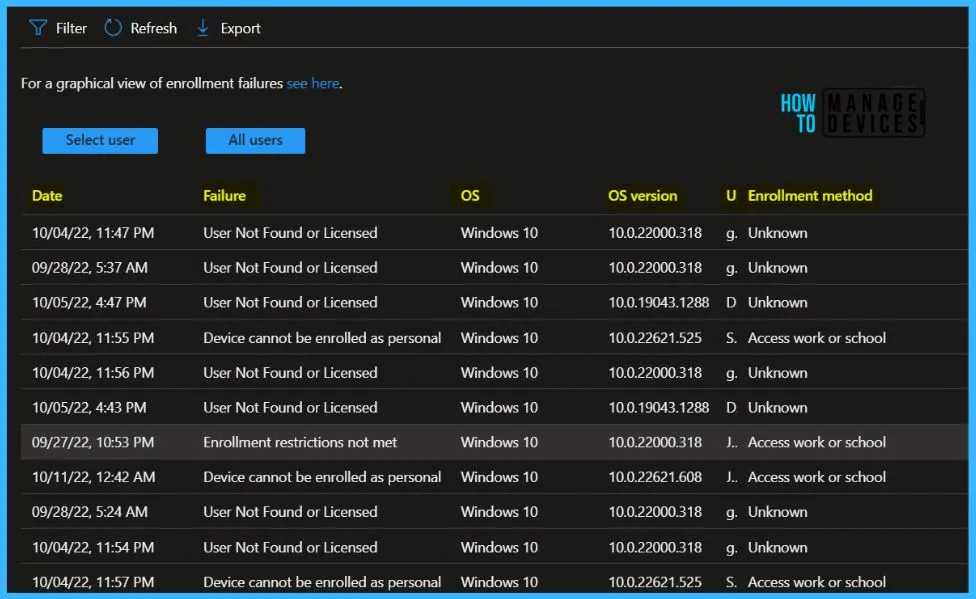This screenshot has width=976, height=599.
Task: Select row dated 09/28/22, 5:37 AM
Action: coord(494,268)
